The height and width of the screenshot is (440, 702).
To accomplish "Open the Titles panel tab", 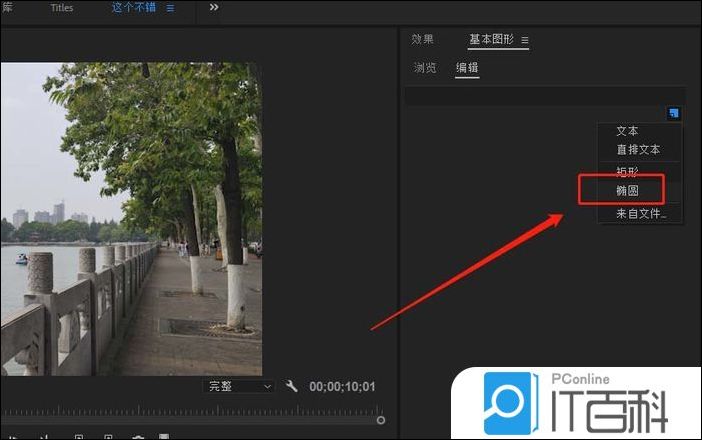I will [62, 8].
